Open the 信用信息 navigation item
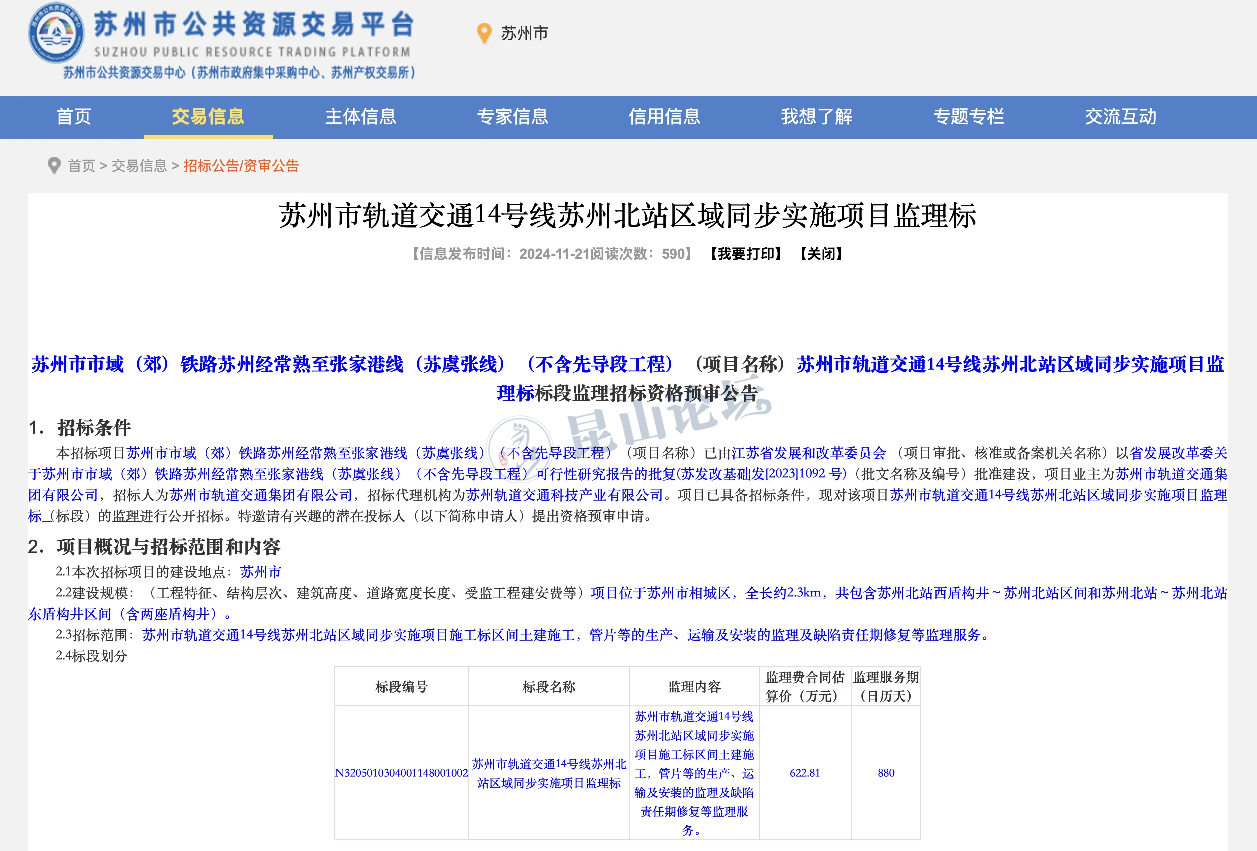 tap(664, 117)
